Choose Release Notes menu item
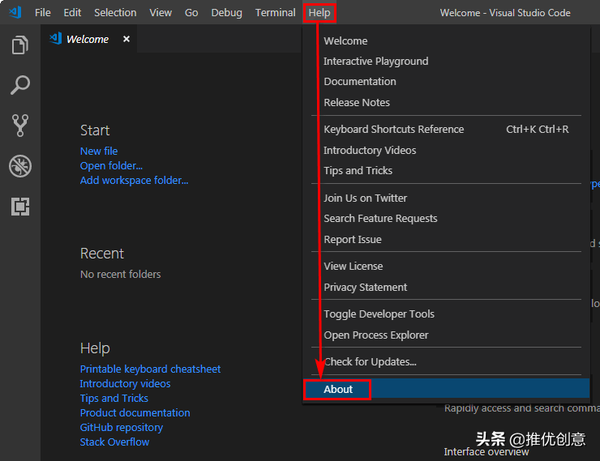 point(446,103)
